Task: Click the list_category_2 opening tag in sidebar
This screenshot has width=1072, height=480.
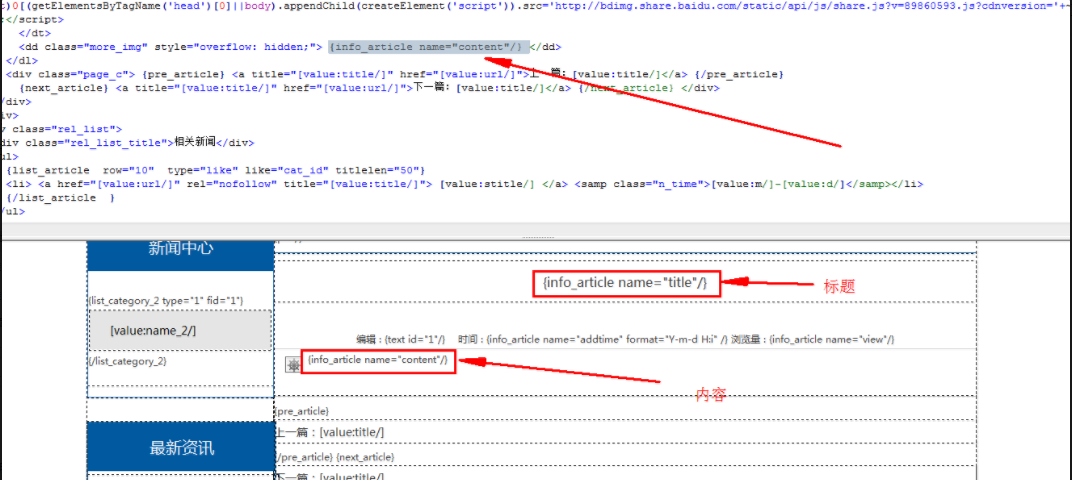Action: pos(166,300)
